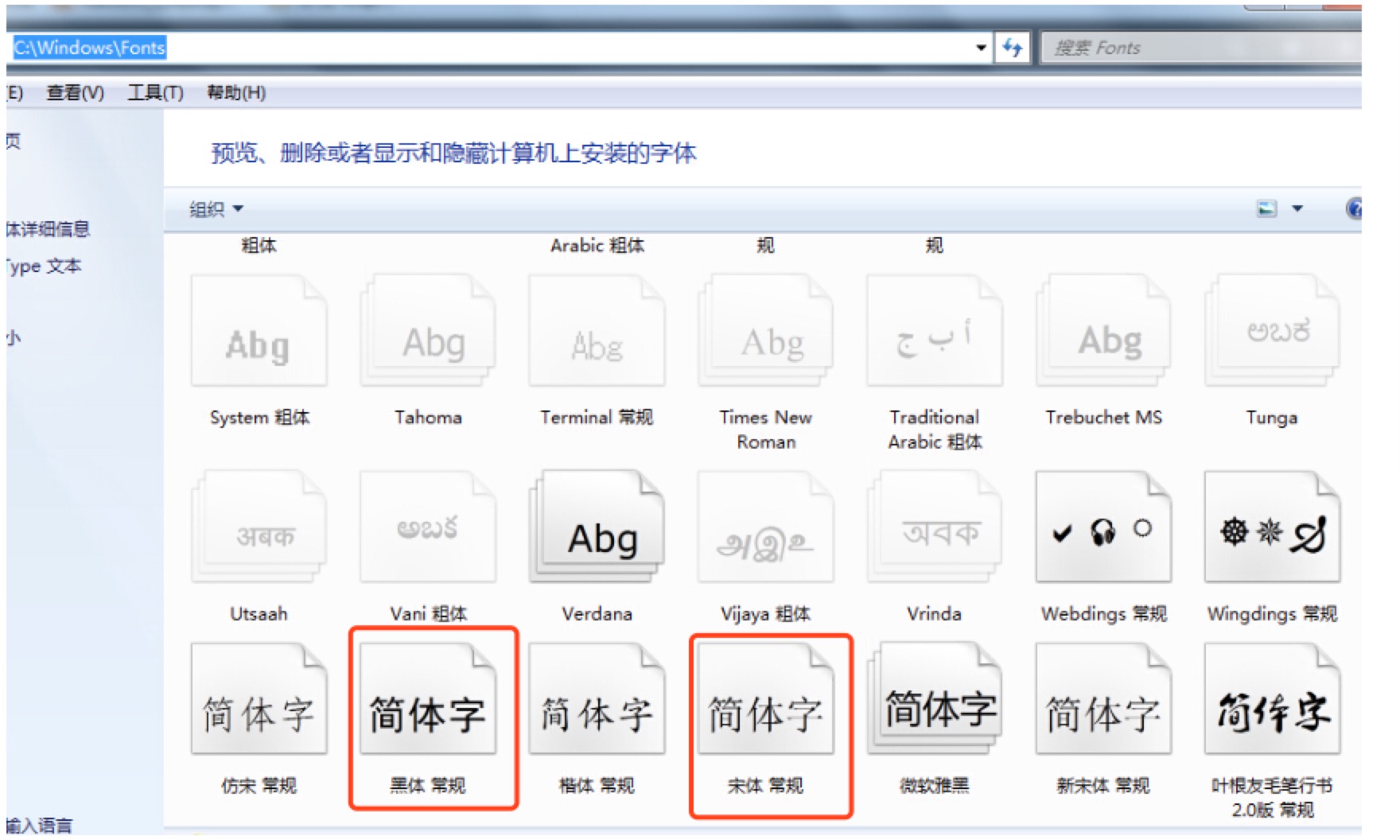Expand the view options dropdown arrow
The width and height of the screenshot is (1400, 840).
[1297, 209]
